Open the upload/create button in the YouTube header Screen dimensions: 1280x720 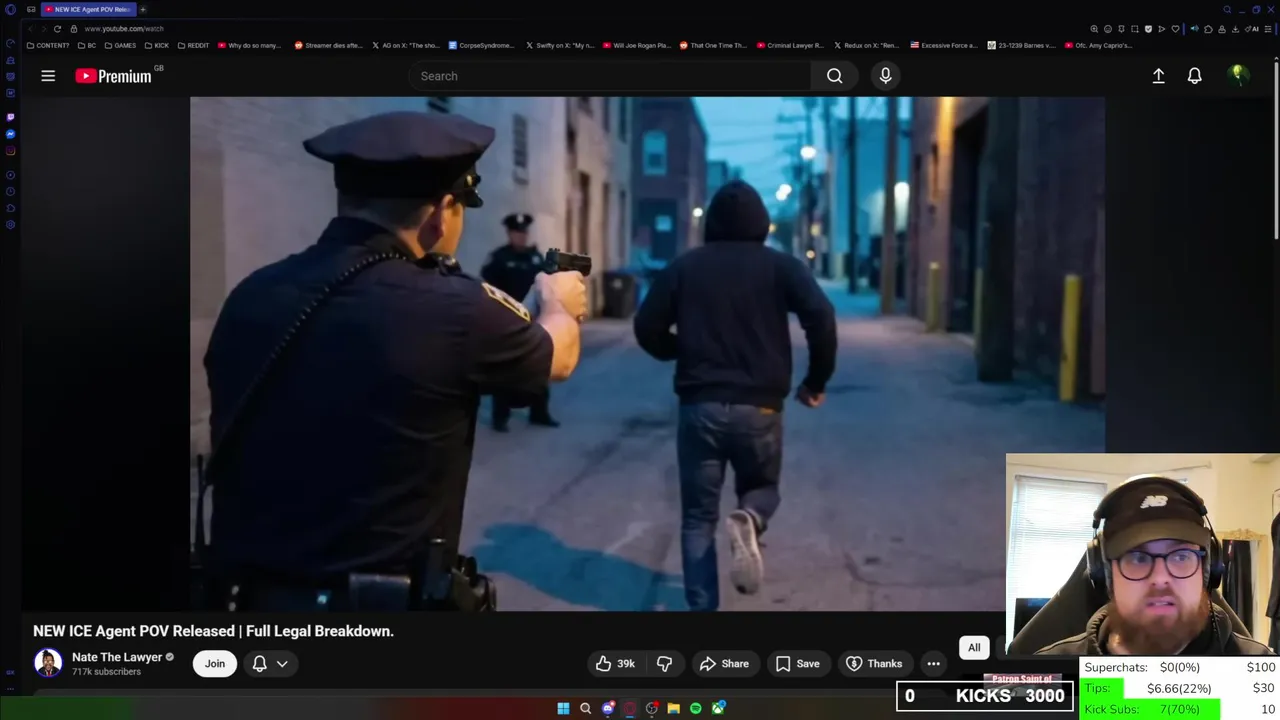point(1158,76)
